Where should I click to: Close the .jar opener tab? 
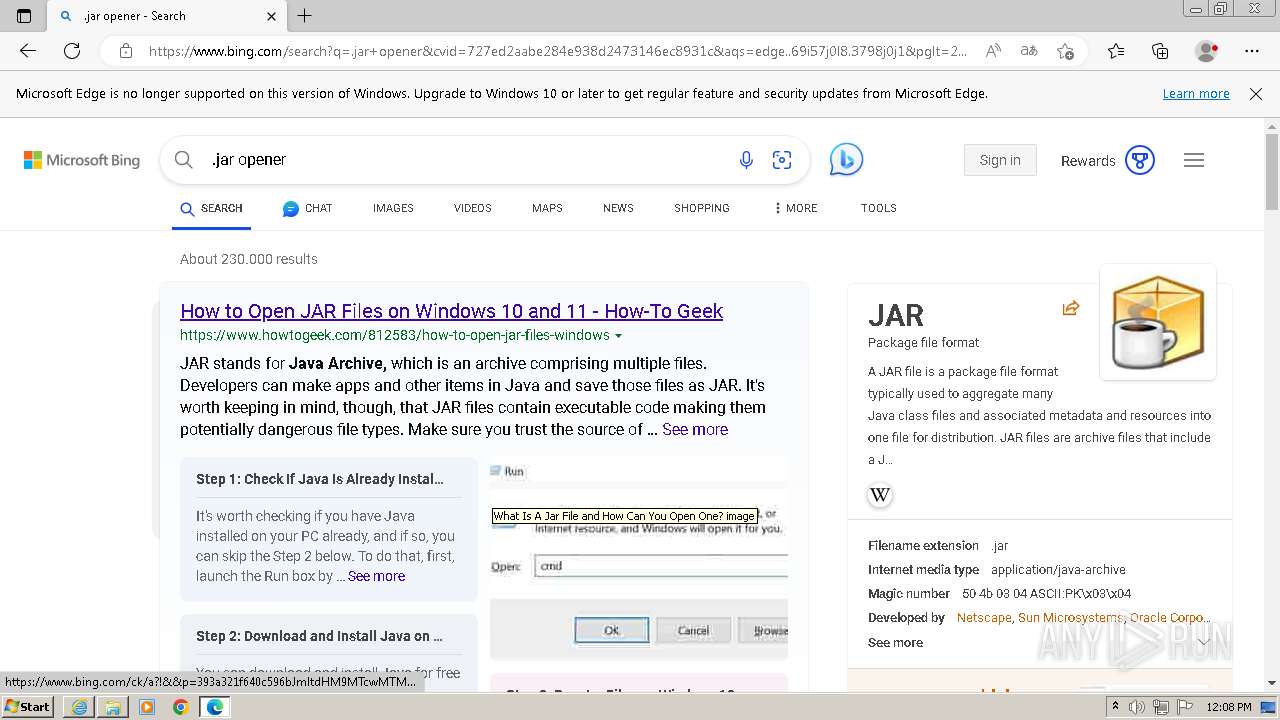click(271, 16)
